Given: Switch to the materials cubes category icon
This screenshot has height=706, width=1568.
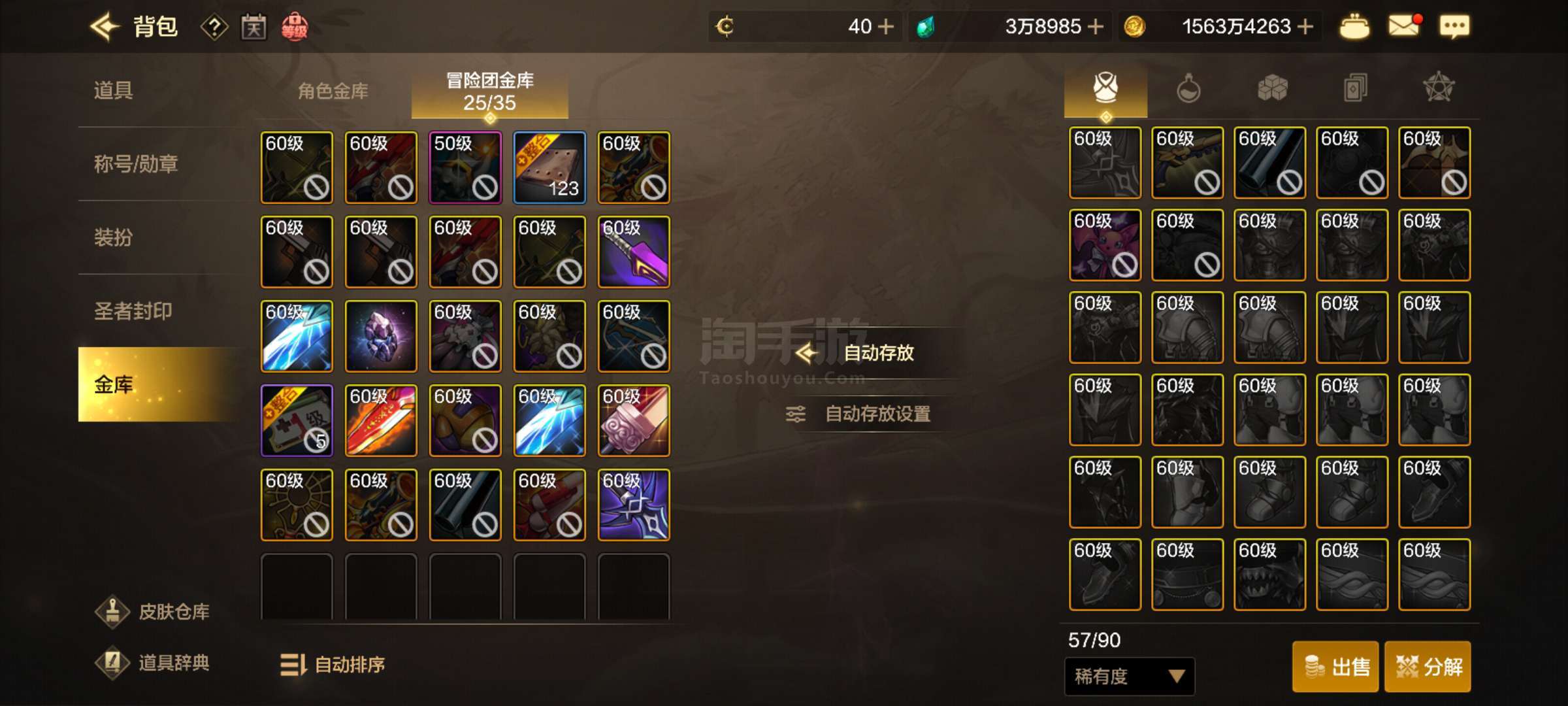Looking at the screenshot, I should click(1272, 88).
